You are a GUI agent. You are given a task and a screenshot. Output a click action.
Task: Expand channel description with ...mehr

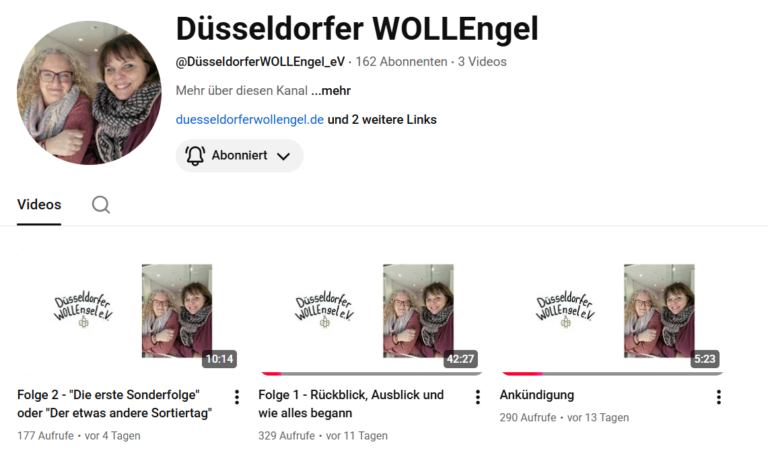point(331,91)
